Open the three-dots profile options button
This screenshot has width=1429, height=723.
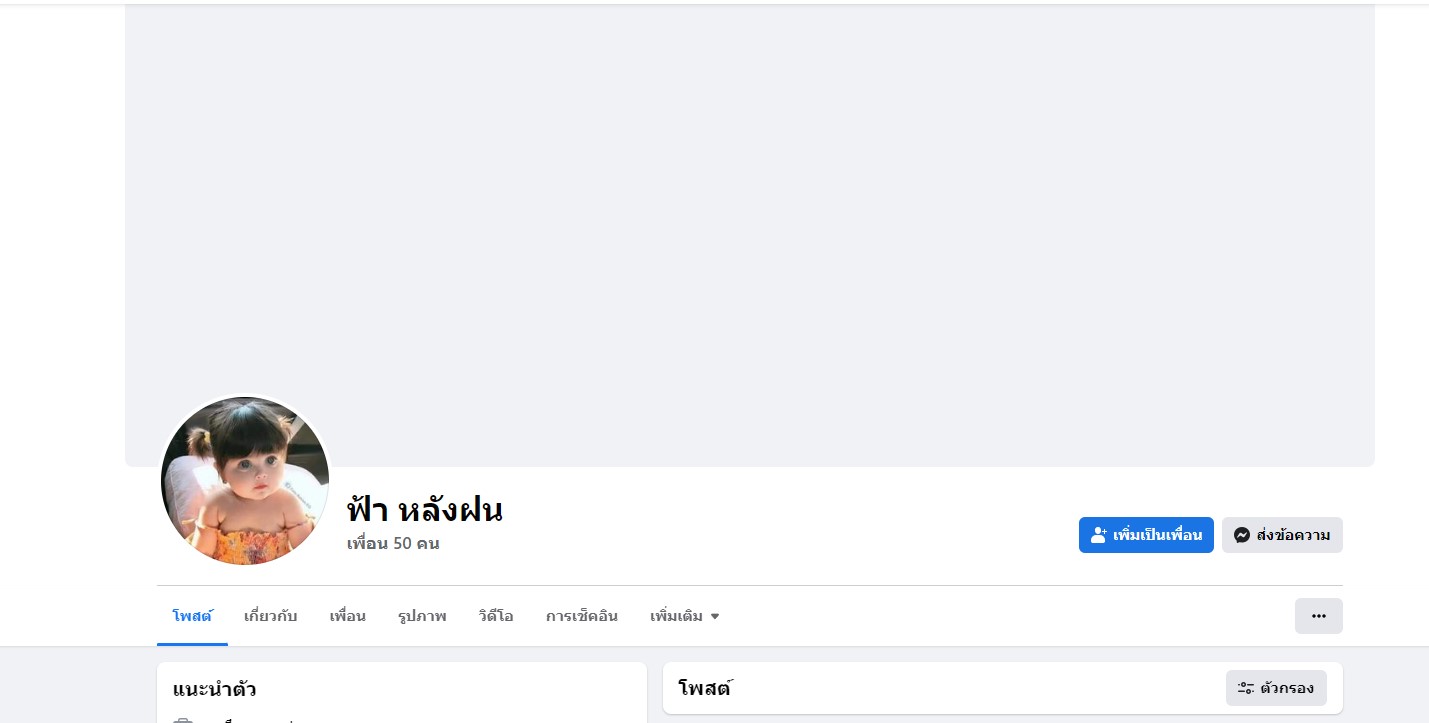click(x=1318, y=616)
